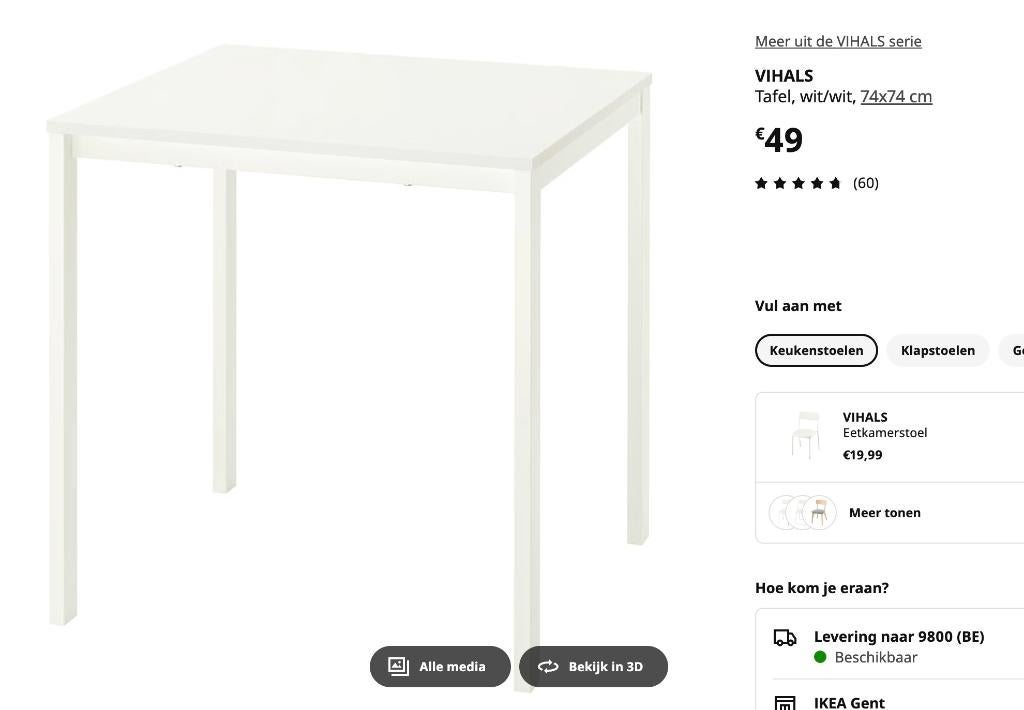Click the 3D rotation icon on Bekijk in 3D
1024x710 pixels.
pyautogui.click(x=548, y=666)
